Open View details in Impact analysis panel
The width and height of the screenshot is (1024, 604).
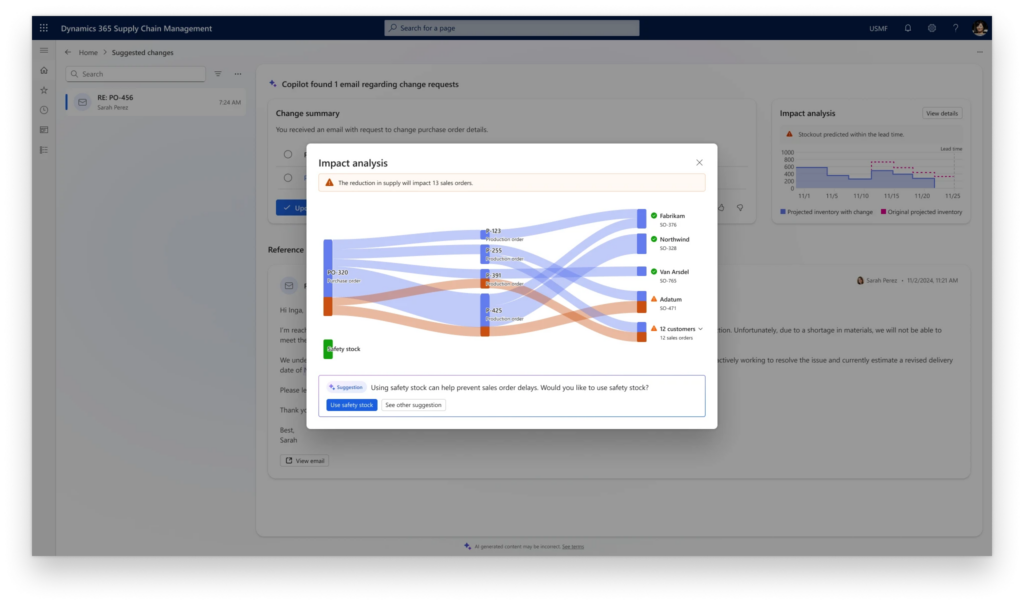pyautogui.click(x=944, y=112)
